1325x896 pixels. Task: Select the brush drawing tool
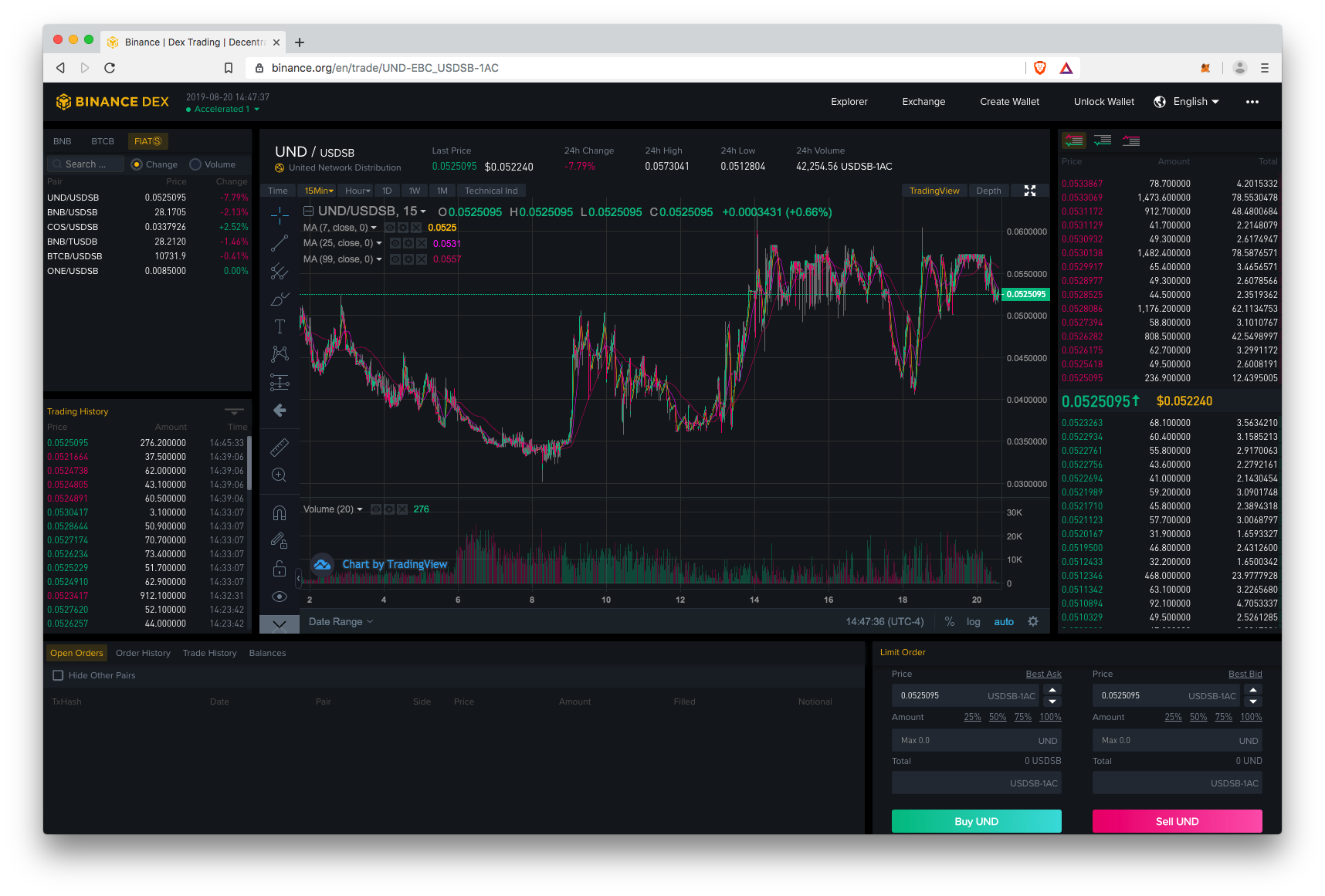click(280, 299)
